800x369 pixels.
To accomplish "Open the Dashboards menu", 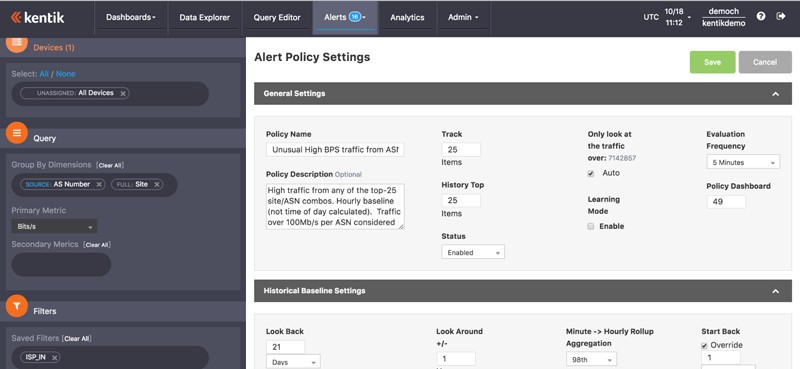I will pyautogui.click(x=131, y=17).
